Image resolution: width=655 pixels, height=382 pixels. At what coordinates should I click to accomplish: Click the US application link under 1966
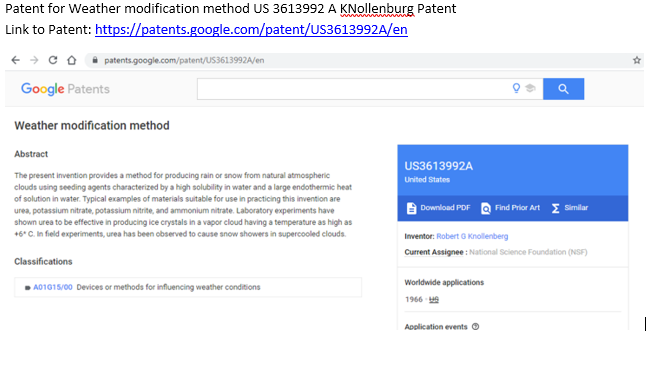434,299
